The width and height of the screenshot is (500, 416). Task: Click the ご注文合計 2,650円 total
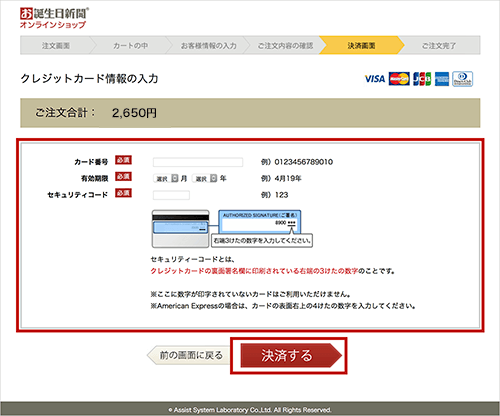click(96, 113)
